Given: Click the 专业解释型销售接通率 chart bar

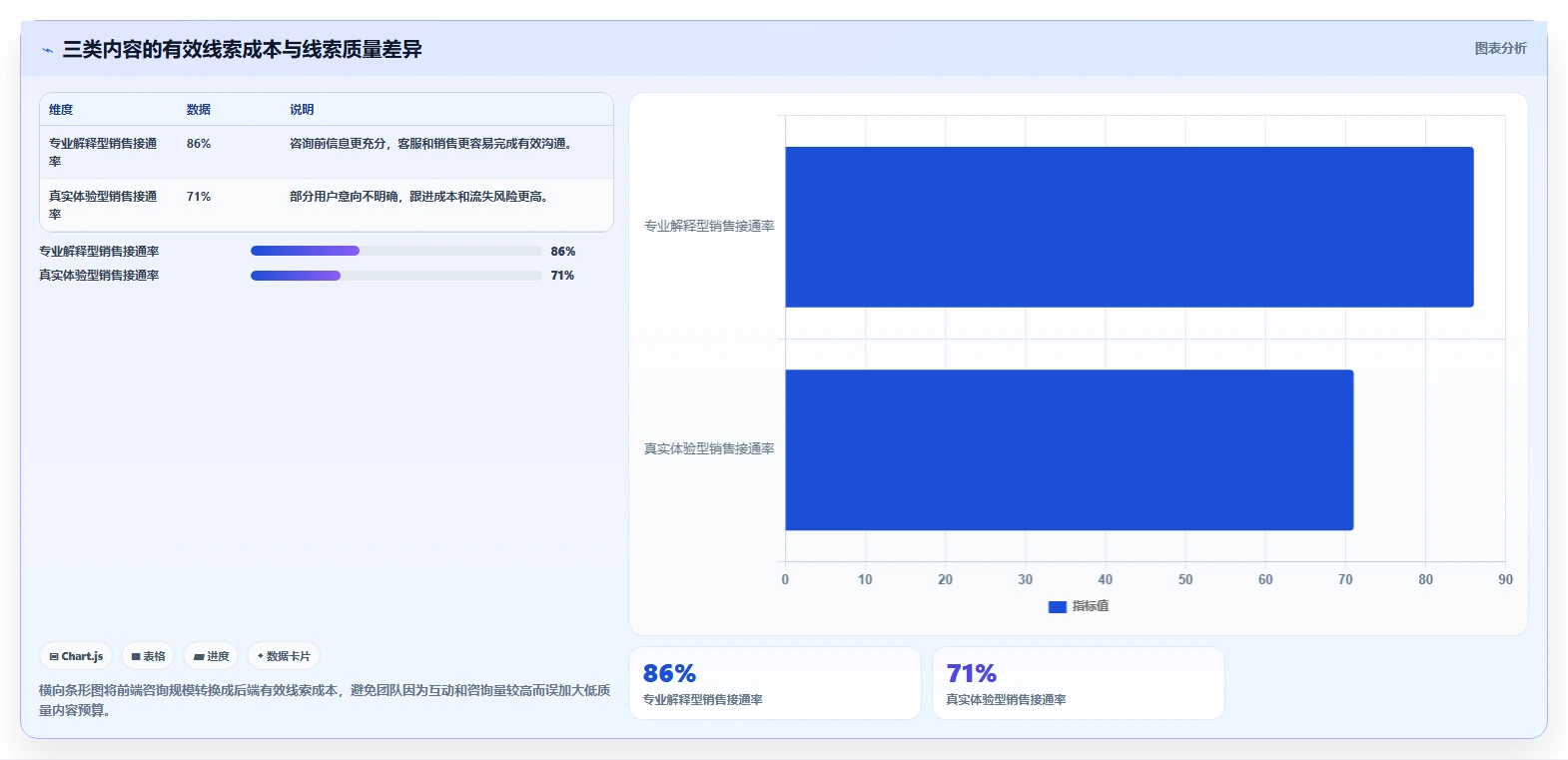Looking at the screenshot, I should click(1129, 227).
